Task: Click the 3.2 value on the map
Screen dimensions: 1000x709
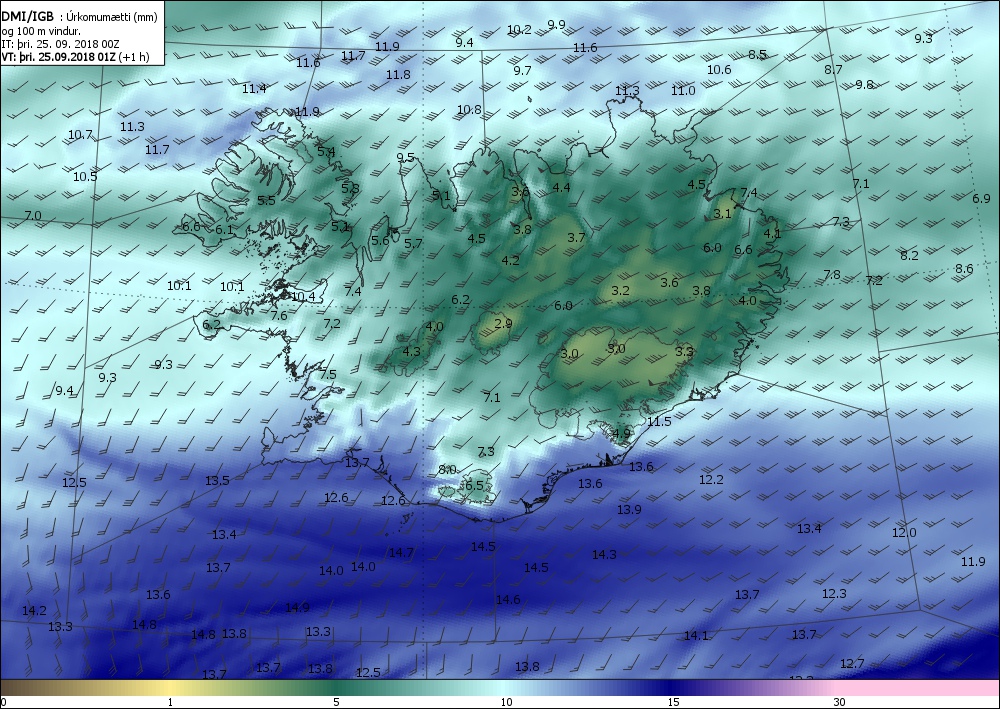Action: tap(621, 290)
